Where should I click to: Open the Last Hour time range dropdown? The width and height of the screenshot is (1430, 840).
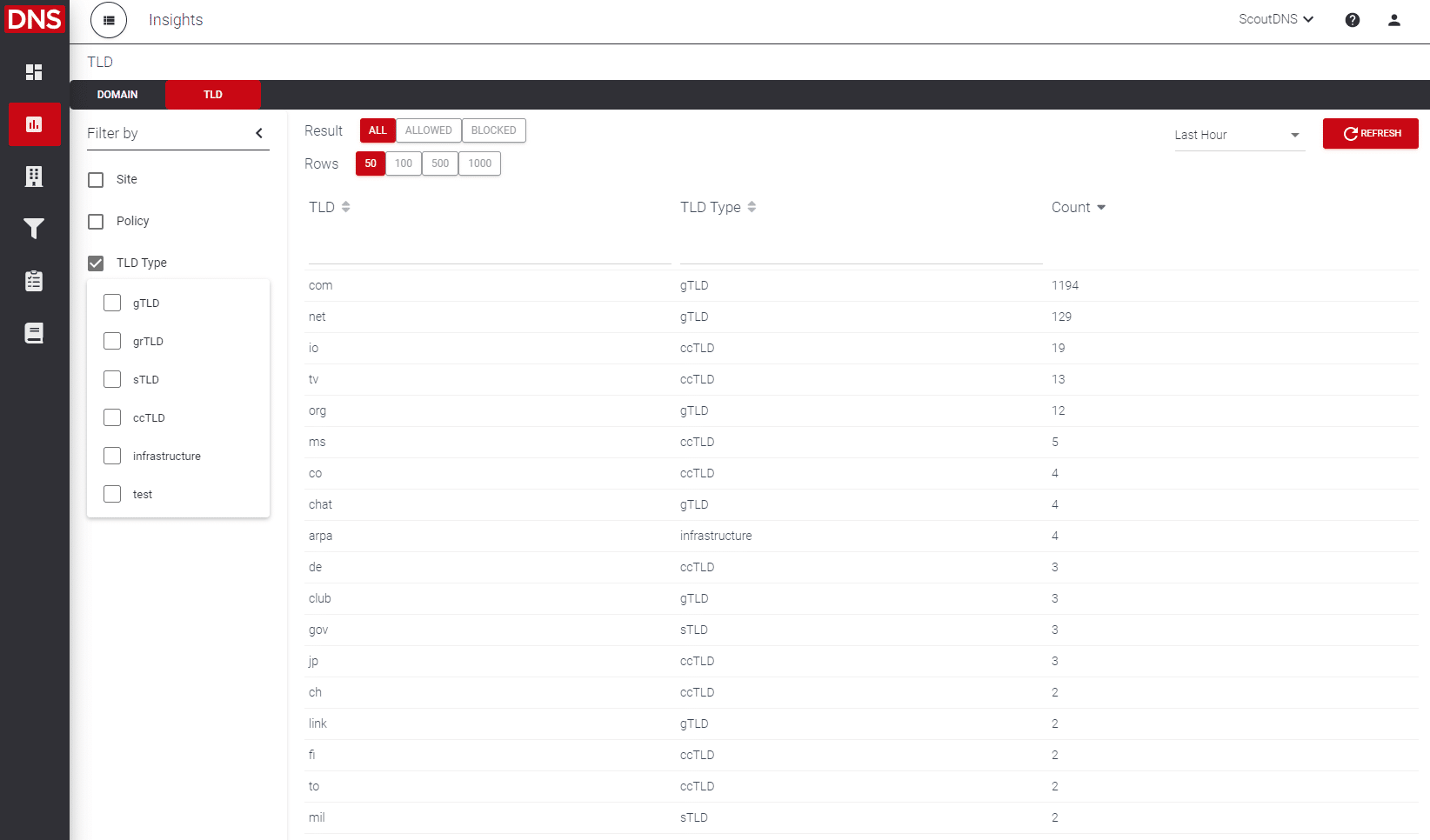(x=1240, y=135)
